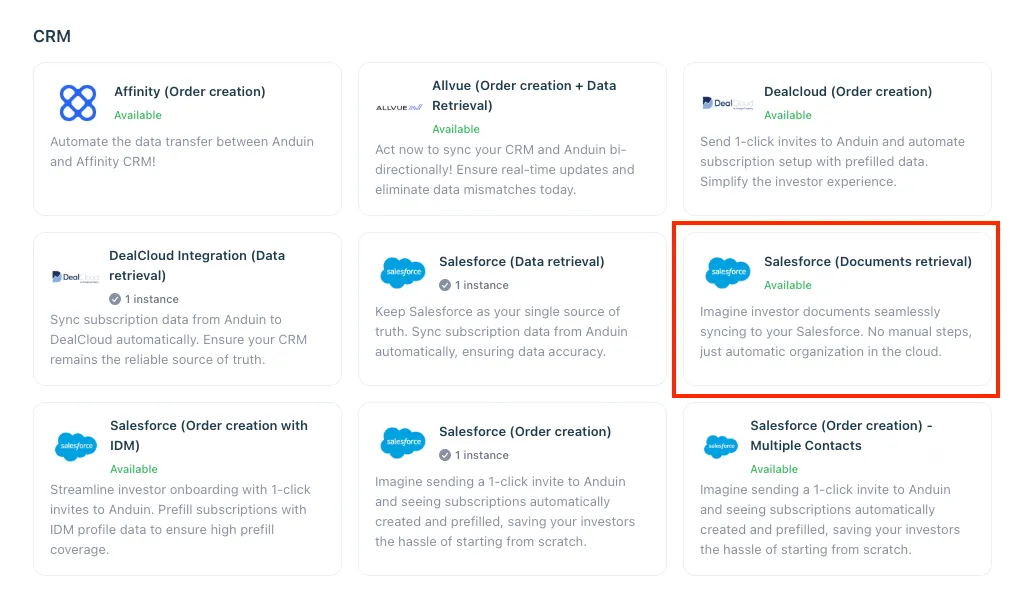Image resolution: width=1012 pixels, height=589 pixels.
Task: Click 'Sync subscription data from Anduin to DealCloud' description
Action: (x=178, y=339)
